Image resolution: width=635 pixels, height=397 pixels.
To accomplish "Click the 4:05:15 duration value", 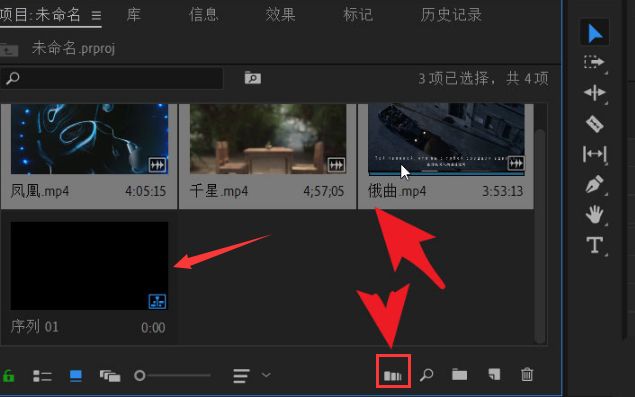I will [145, 191].
